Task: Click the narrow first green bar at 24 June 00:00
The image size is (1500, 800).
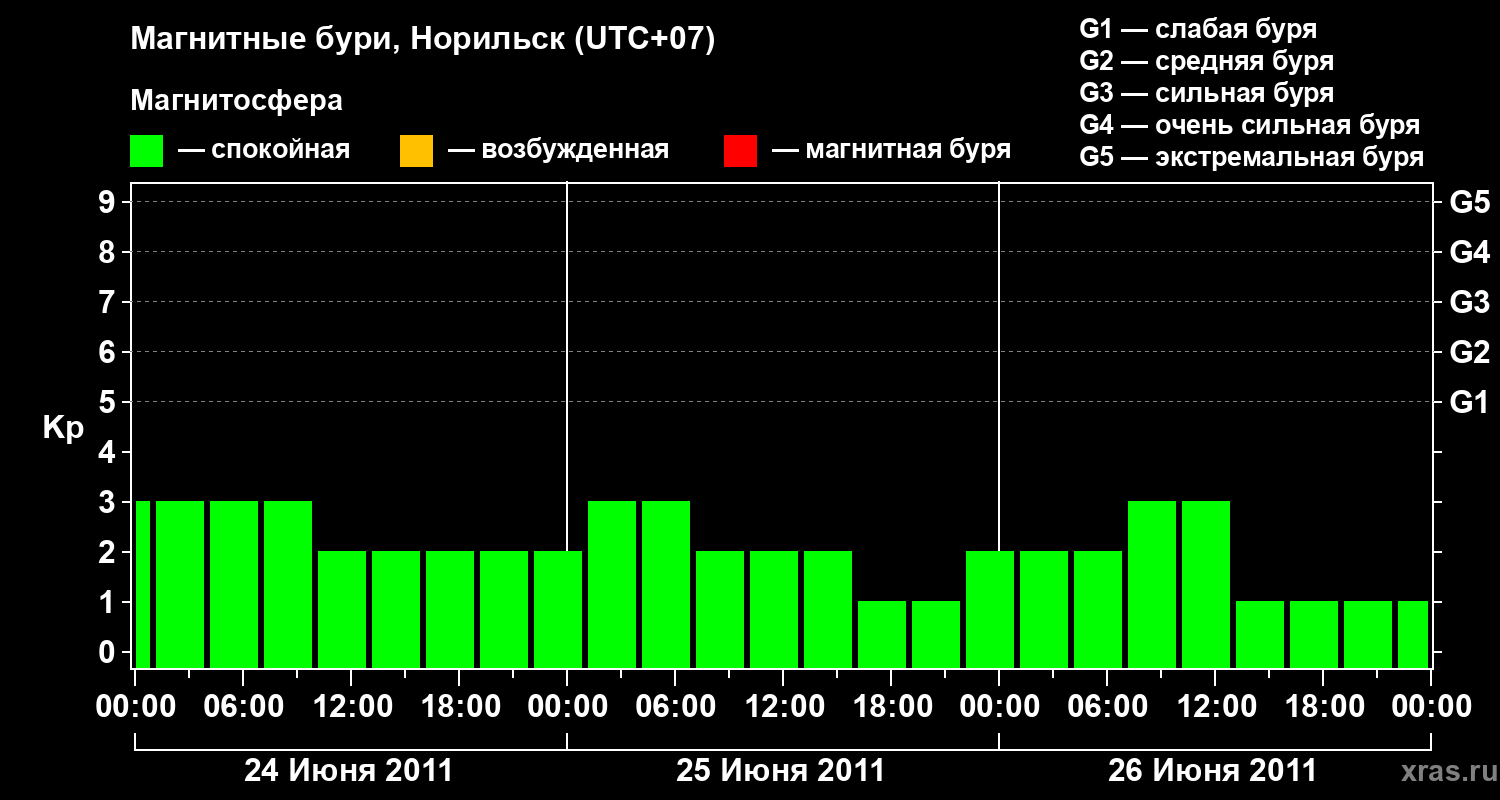Action: pos(142,584)
